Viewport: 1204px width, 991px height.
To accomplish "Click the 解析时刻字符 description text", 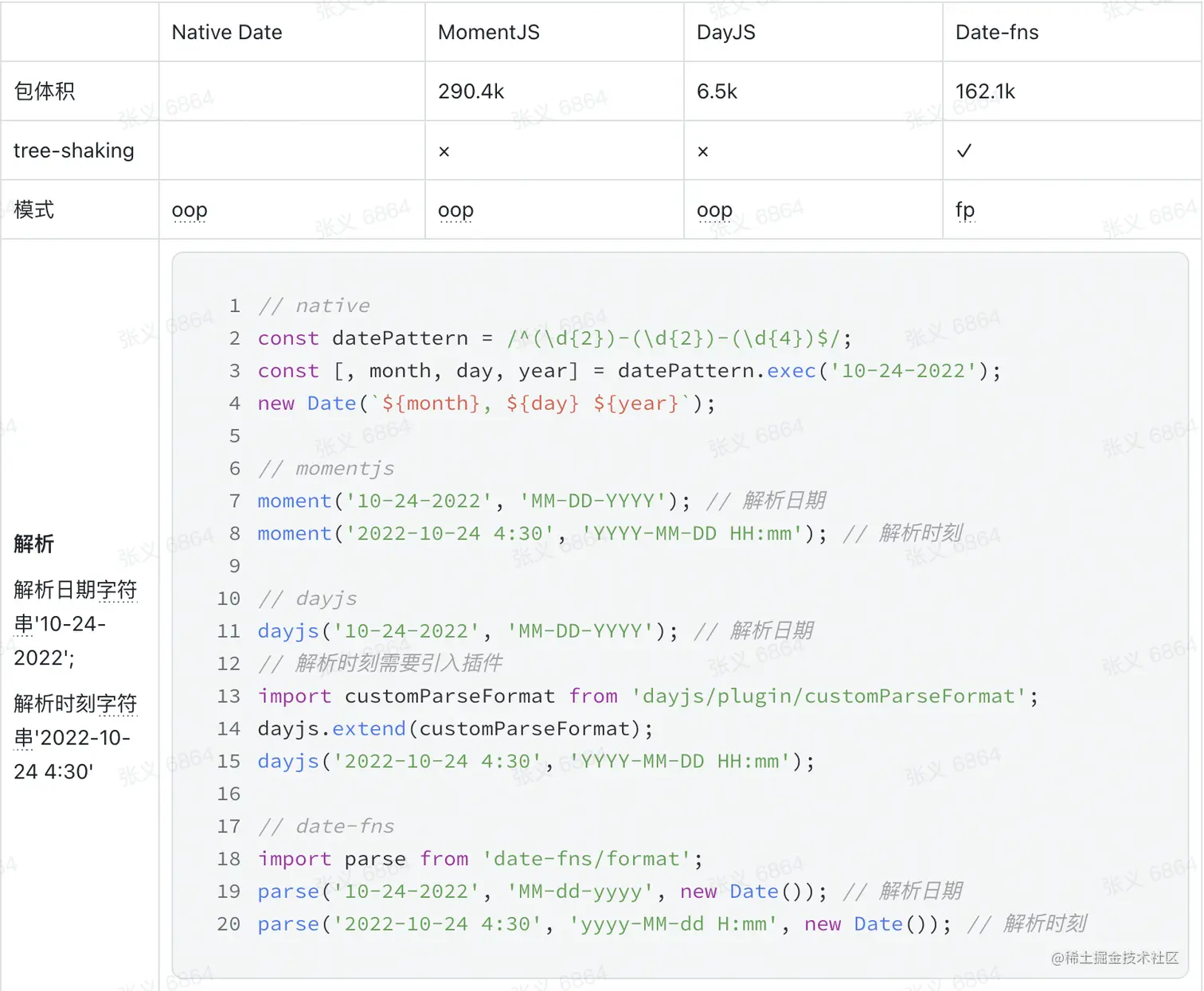I will point(75,704).
